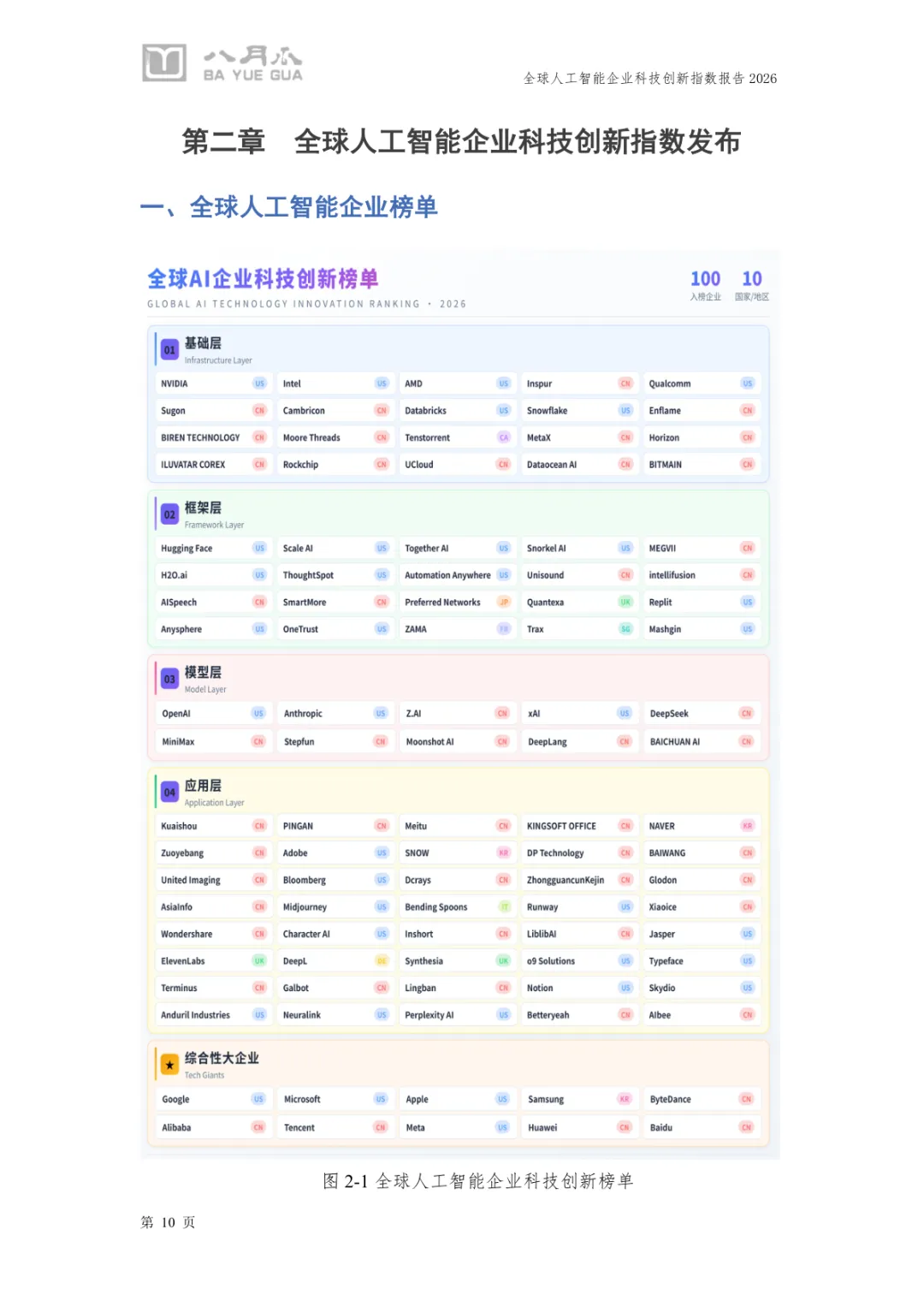Viewport: 924px width, 1307px height.
Task: Click the 'Anysphere' cell
Action: (213, 629)
